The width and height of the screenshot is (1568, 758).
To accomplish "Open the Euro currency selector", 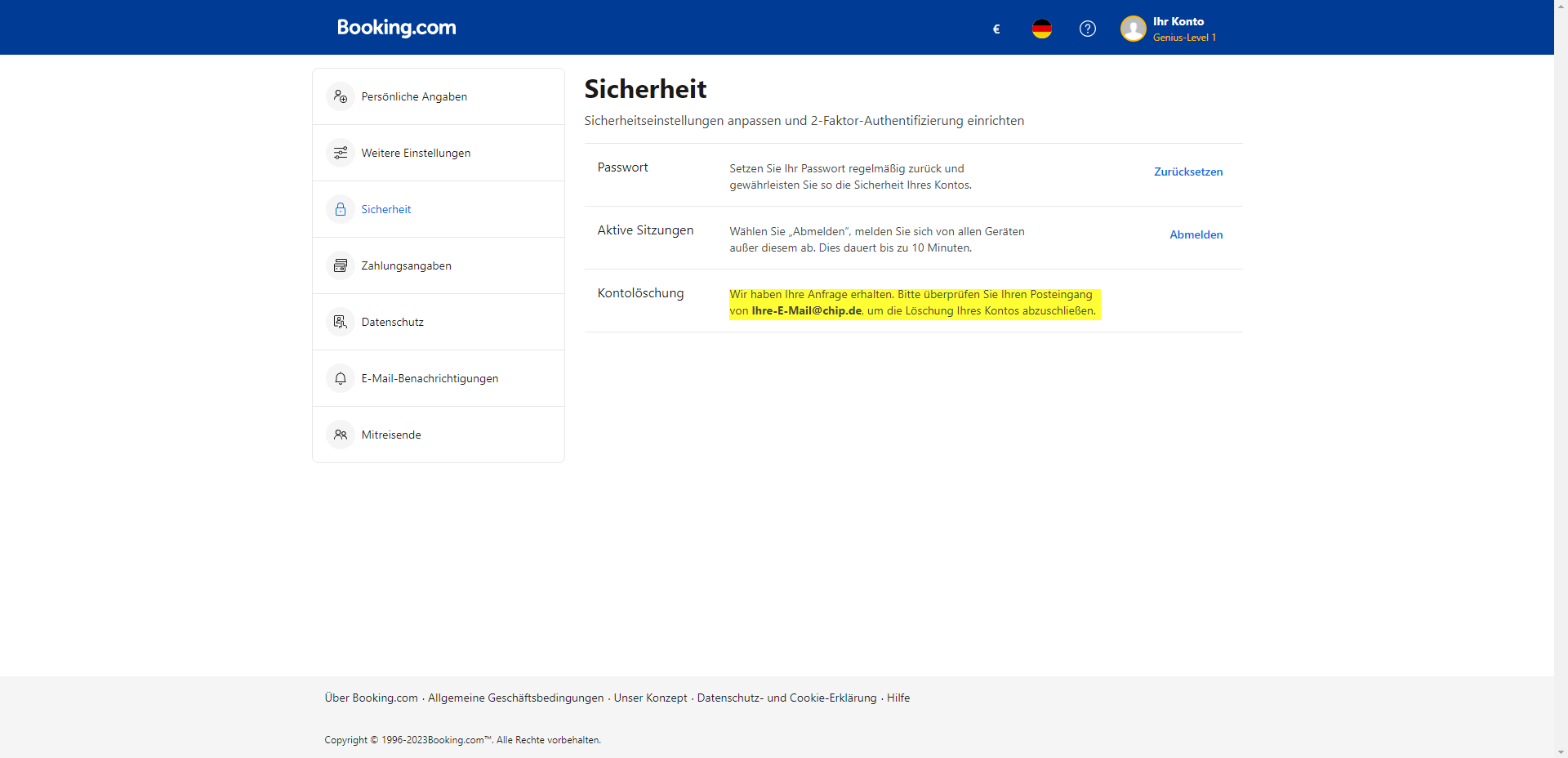I will tap(996, 29).
